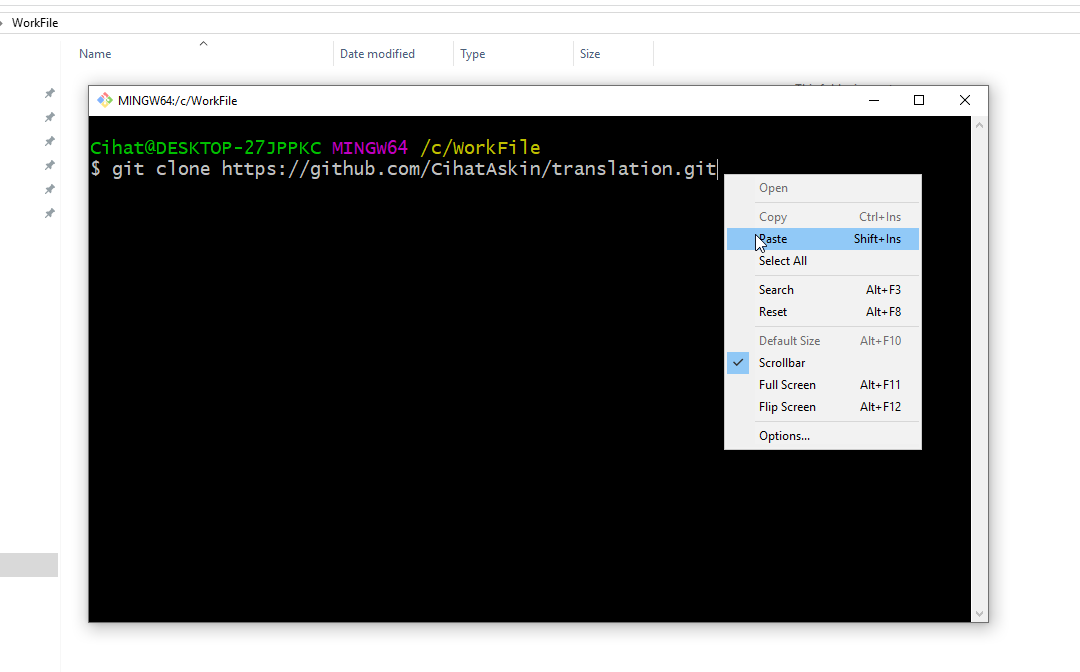Click the Cihat@DESKTOP-27JPPKC prompt text

[x=205, y=148]
